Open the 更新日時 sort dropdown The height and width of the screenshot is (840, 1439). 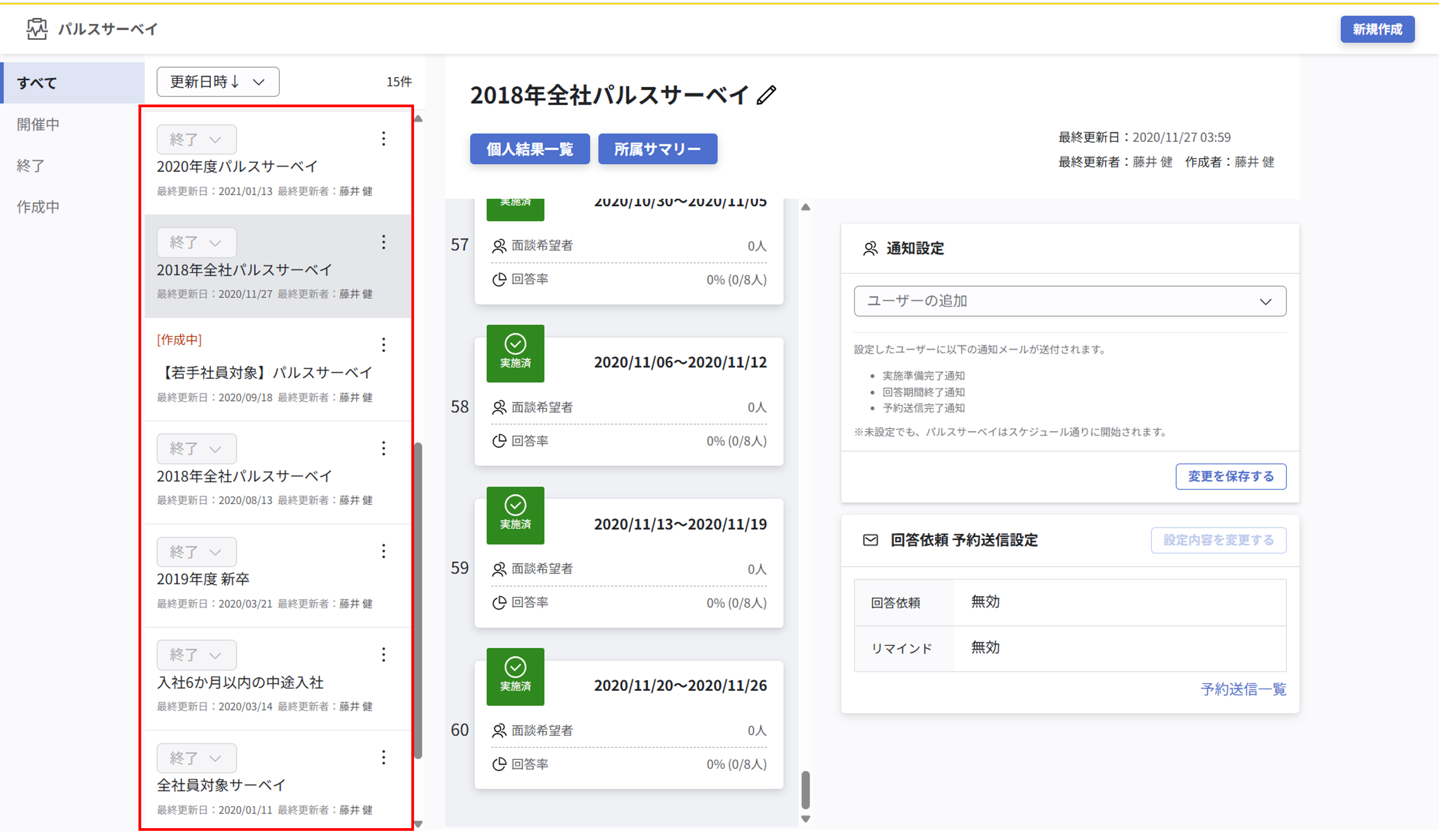point(218,82)
